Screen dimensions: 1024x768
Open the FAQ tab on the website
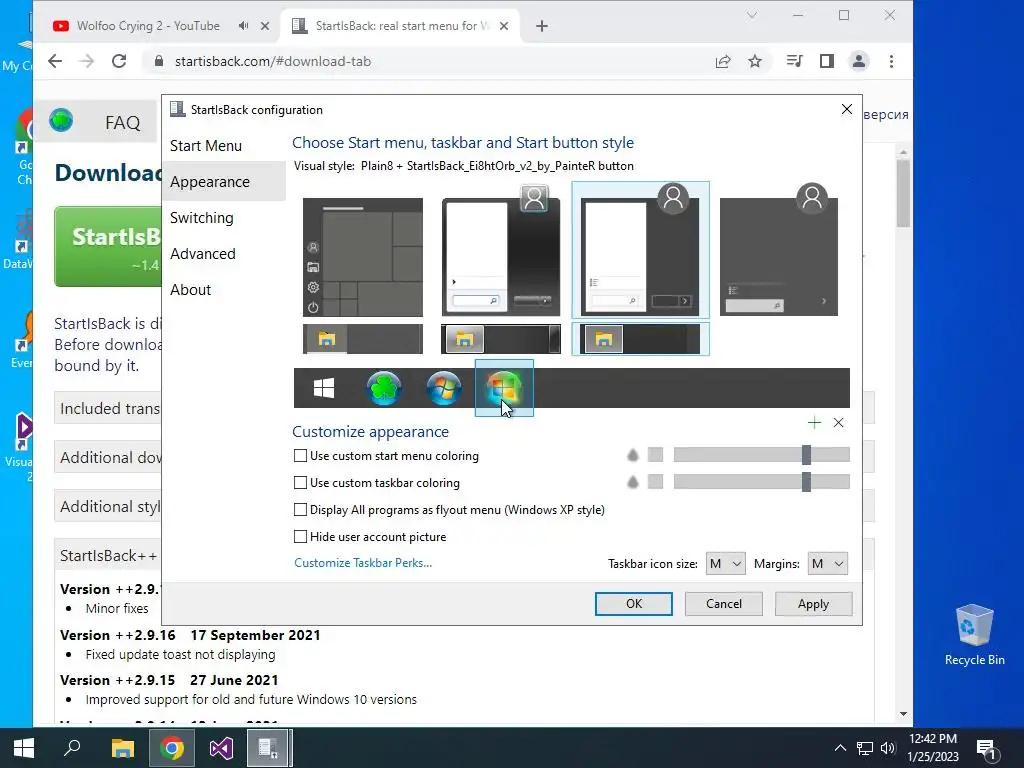[123, 122]
